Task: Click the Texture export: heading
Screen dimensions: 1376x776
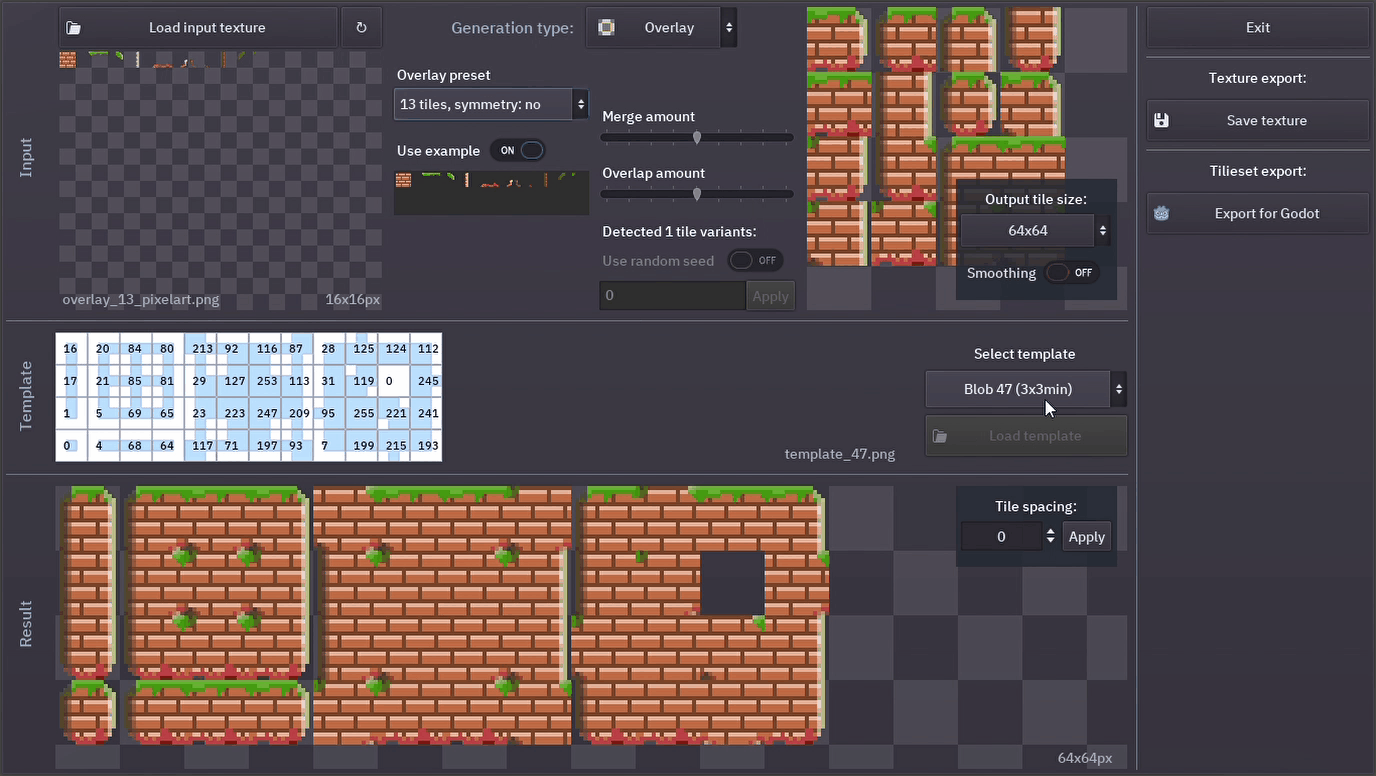Action: (1257, 78)
